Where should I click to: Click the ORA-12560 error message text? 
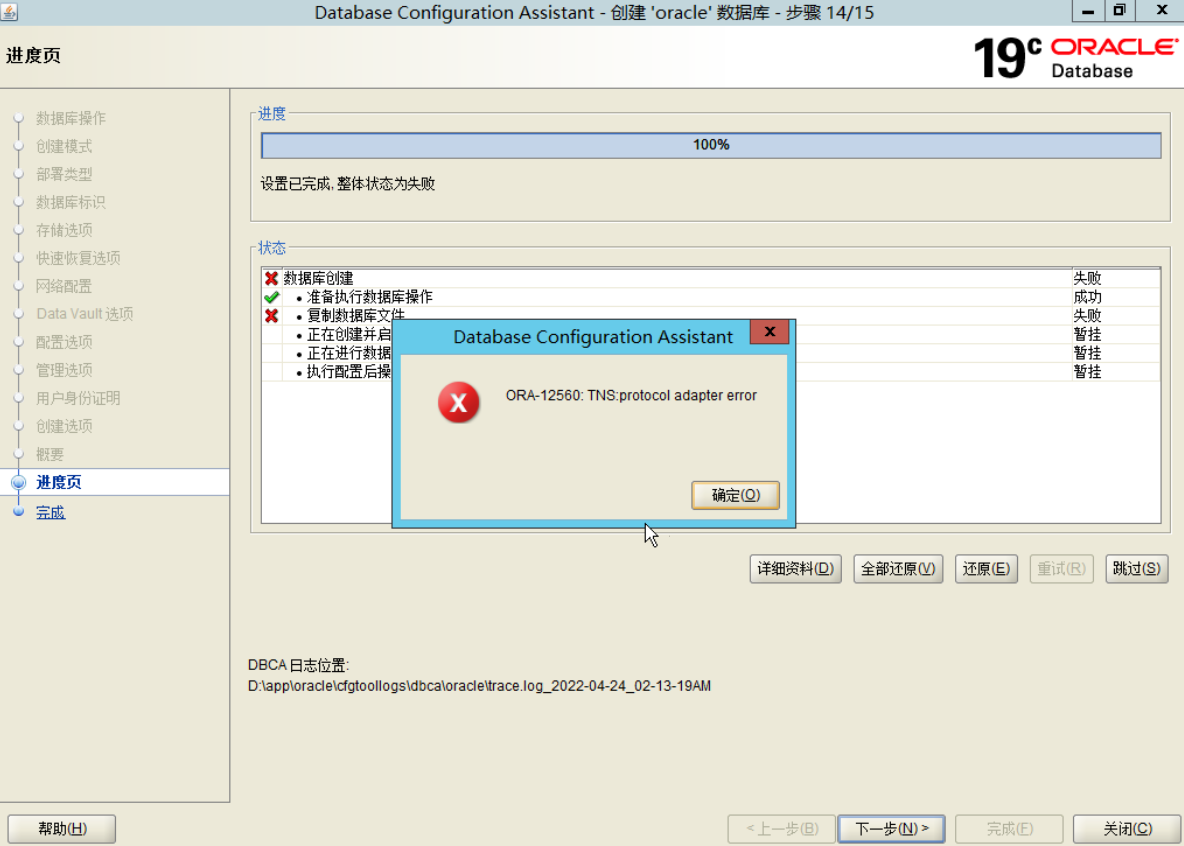(631, 395)
